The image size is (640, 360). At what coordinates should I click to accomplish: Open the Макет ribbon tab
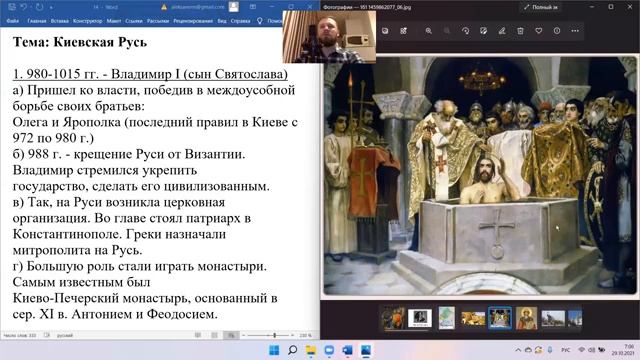tap(113, 21)
